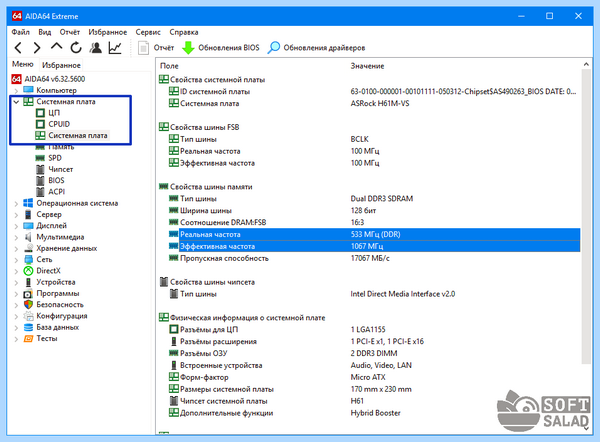Screen dimensions: 600x442
Task: Expand the Мультимедиа tree node
Action: [16, 237]
